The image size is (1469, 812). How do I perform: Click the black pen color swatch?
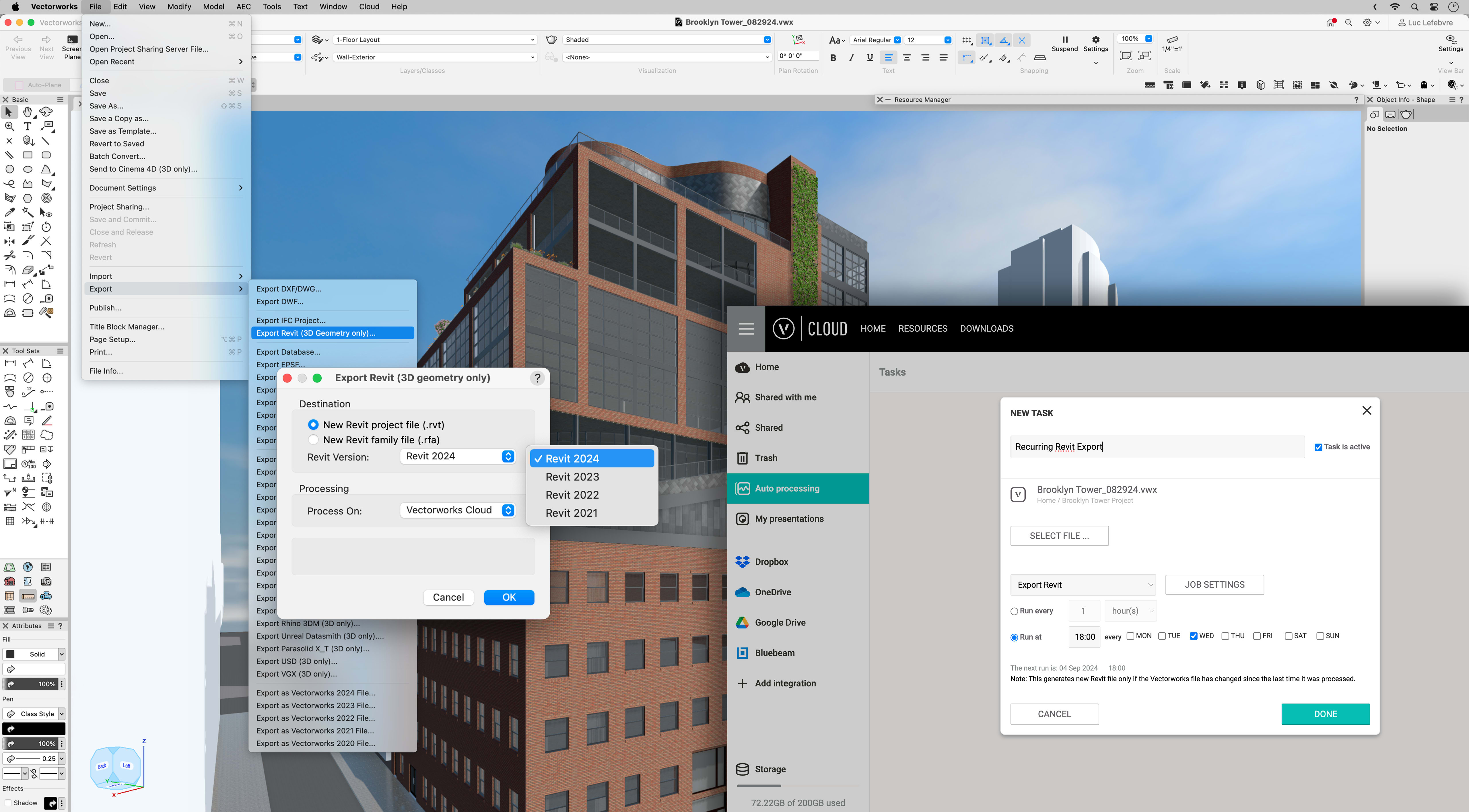34,729
